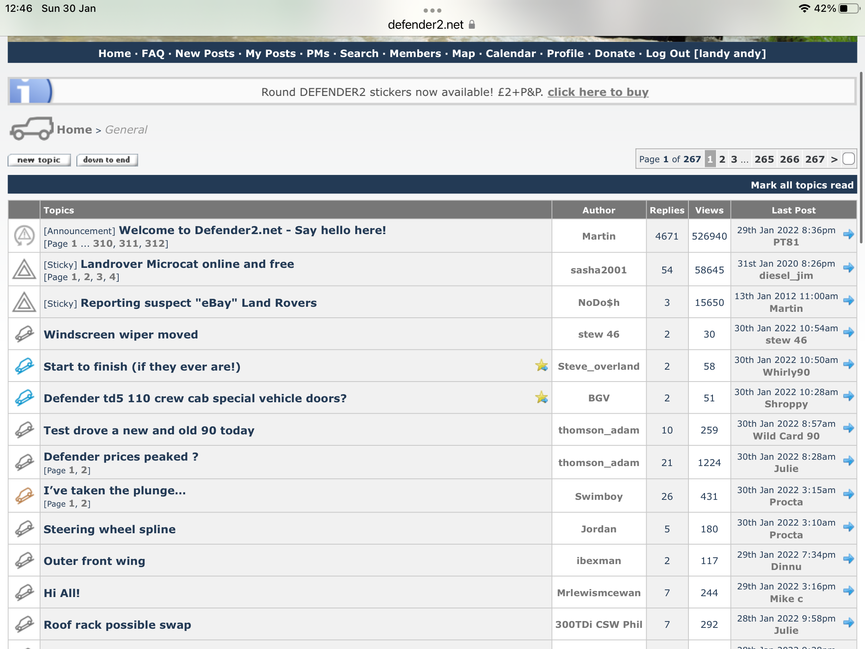Click the topic icon next to Windscreen wiper moved
865x649 pixels.
coord(24,334)
